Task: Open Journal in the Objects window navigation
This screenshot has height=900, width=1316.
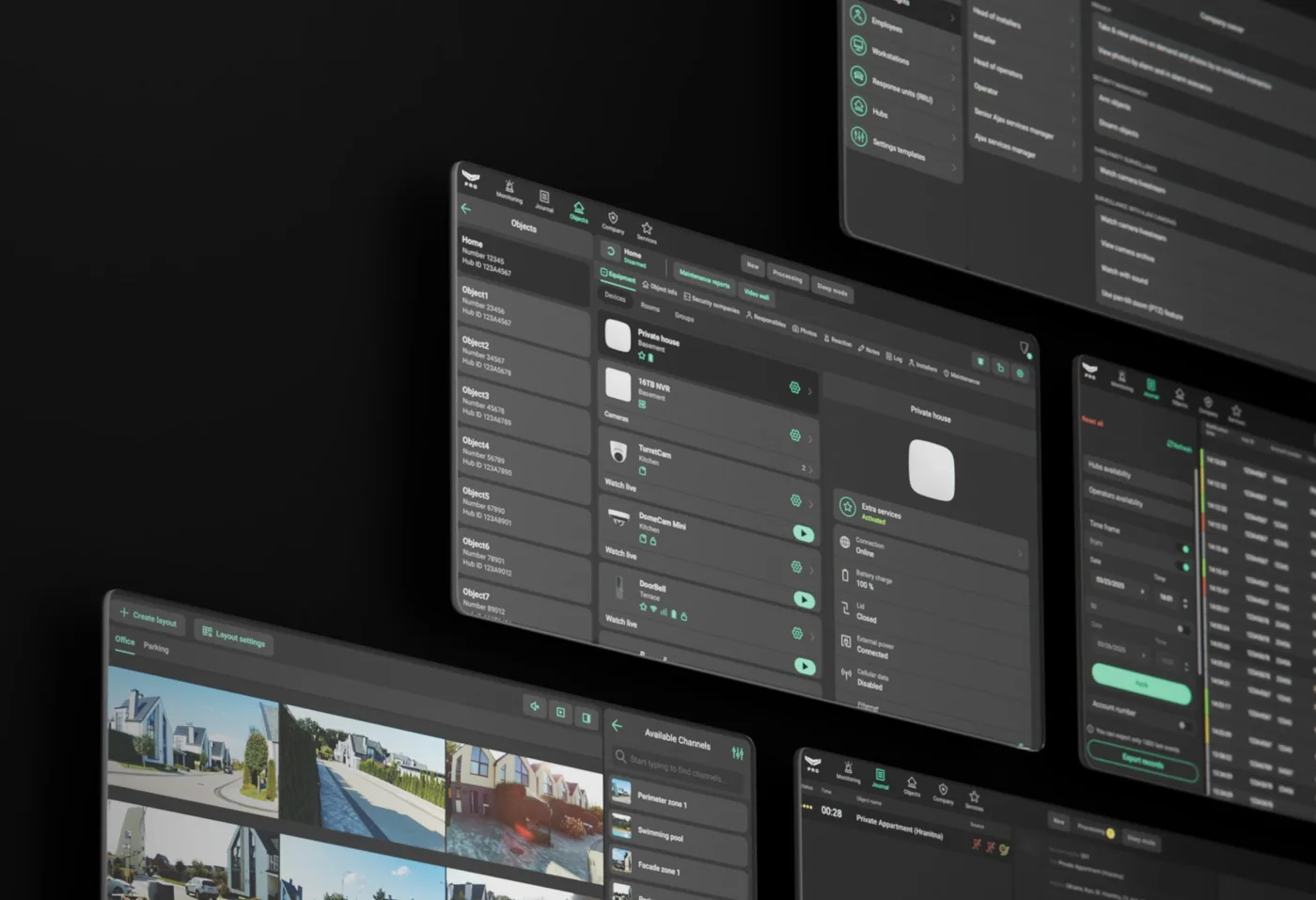Action: (544, 201)
